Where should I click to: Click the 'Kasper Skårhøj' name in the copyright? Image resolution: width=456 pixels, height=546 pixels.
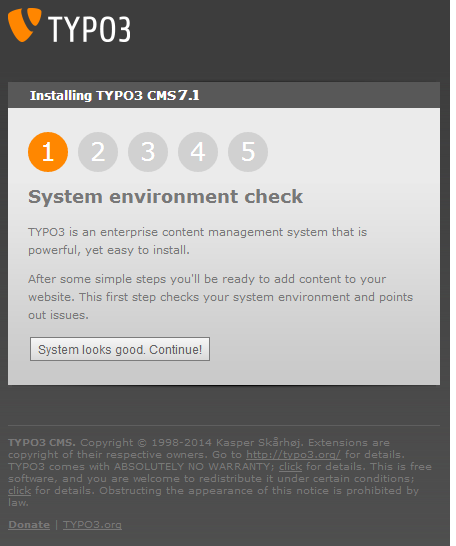pyautogui.click(x=260, y=443)
